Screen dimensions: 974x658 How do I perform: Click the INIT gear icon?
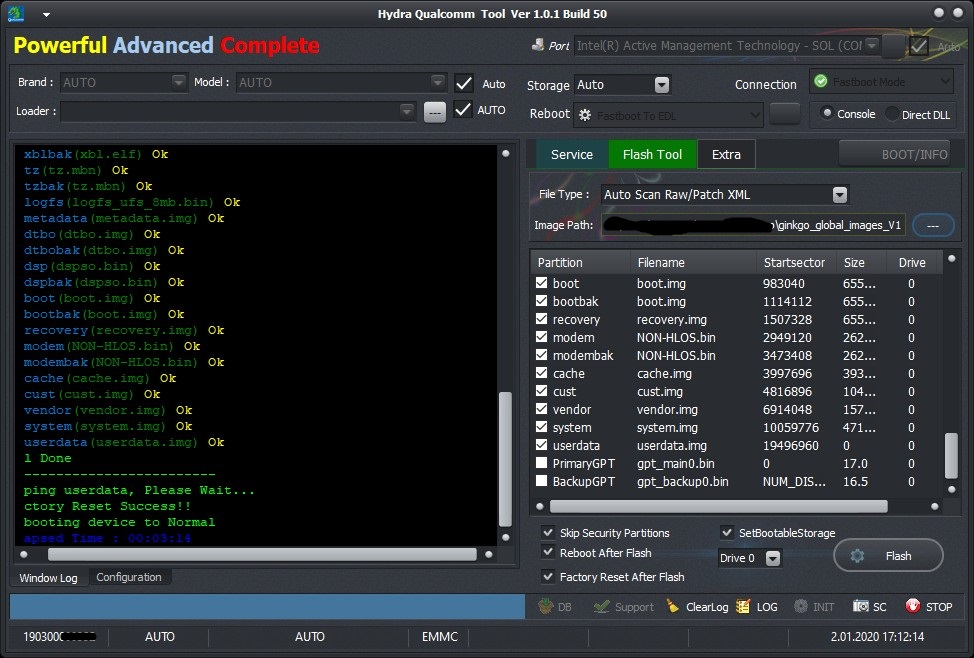[x=801, y=606]
